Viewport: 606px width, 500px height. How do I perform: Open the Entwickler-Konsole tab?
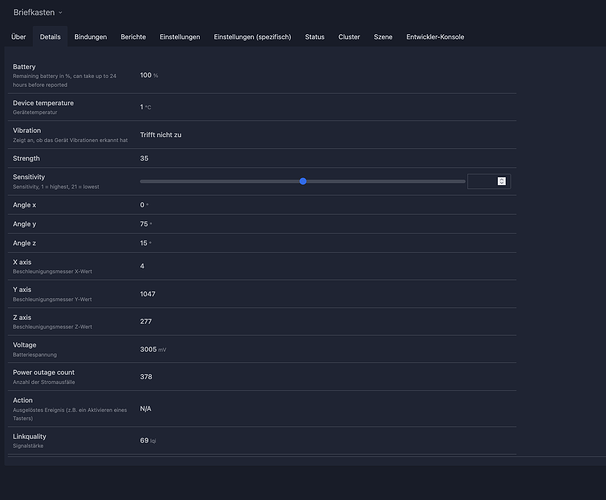(435, 37)
